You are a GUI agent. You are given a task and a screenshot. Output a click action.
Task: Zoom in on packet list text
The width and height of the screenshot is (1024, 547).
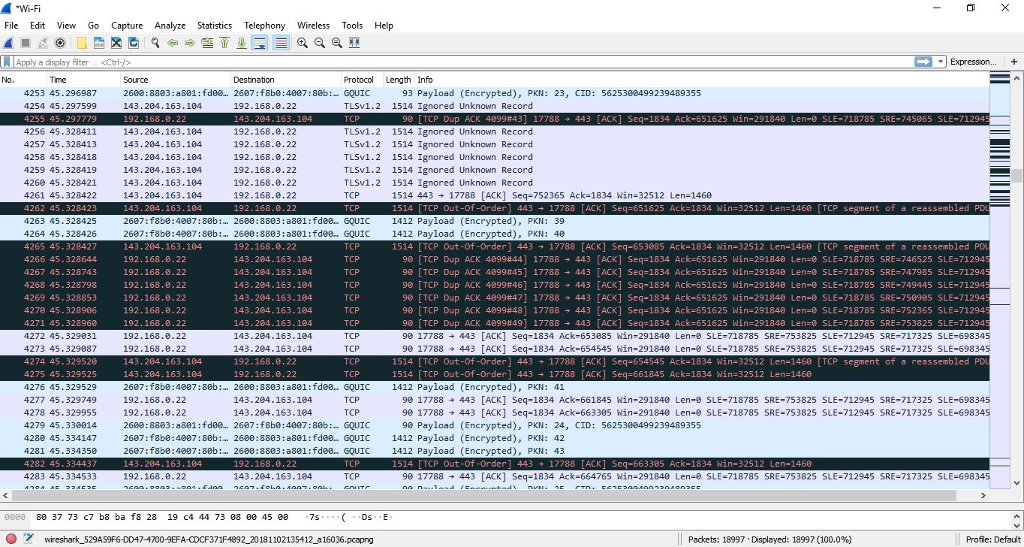pos(302,43)
